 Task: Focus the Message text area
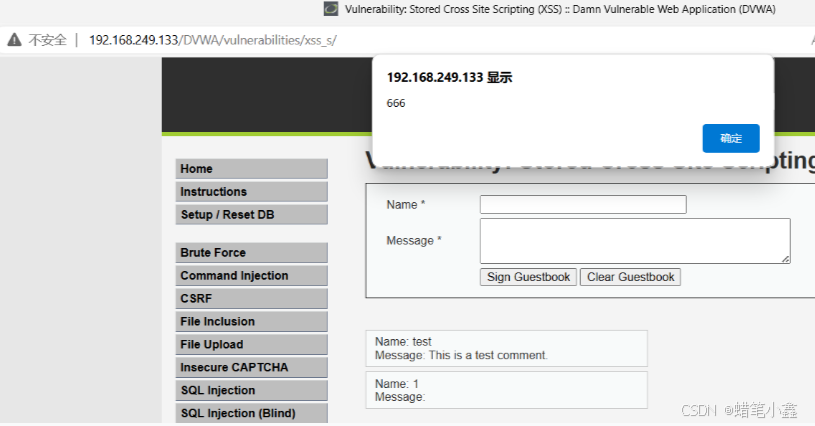point(635,241)
